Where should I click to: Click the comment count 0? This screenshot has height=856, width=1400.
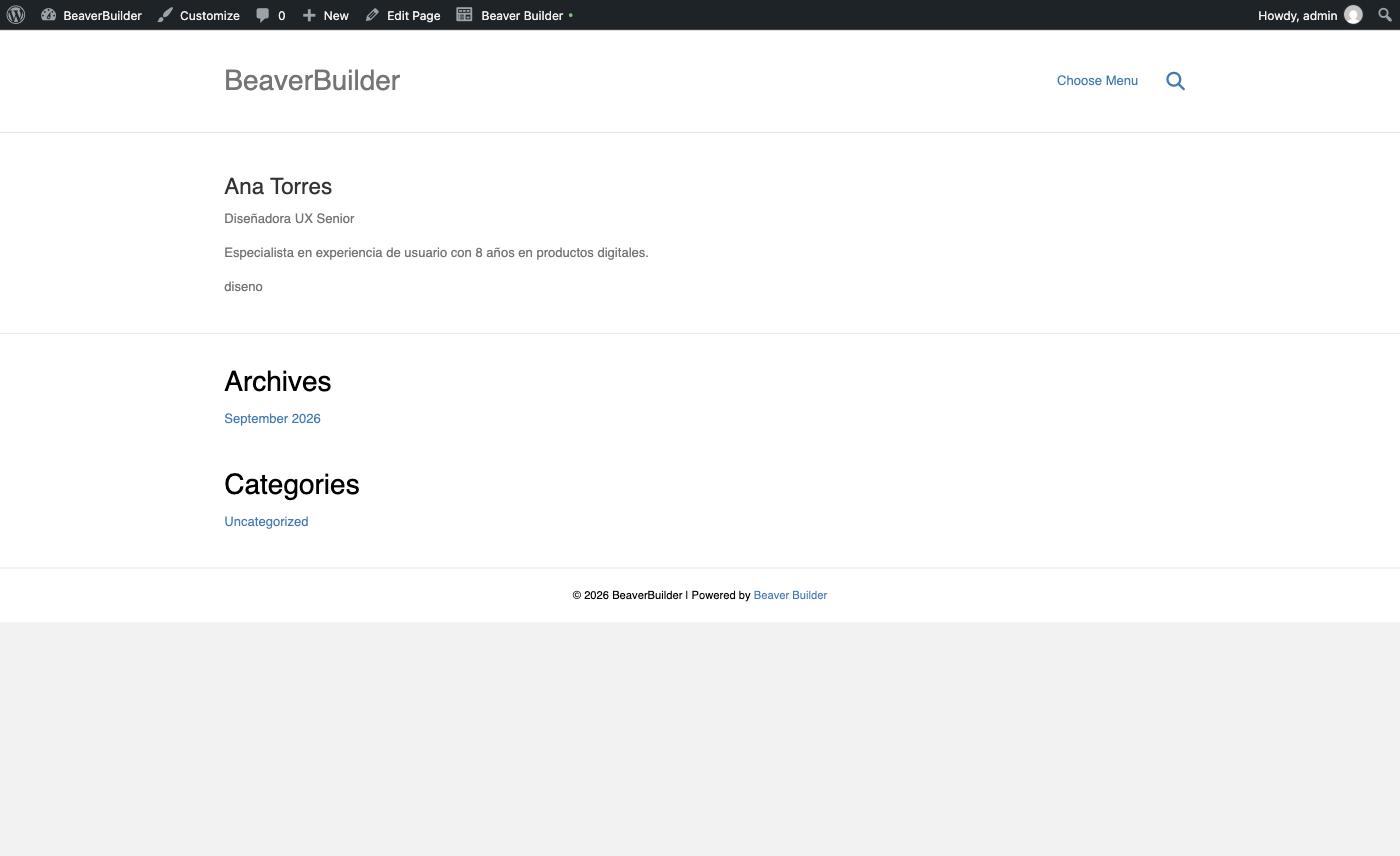pos(281,15)
